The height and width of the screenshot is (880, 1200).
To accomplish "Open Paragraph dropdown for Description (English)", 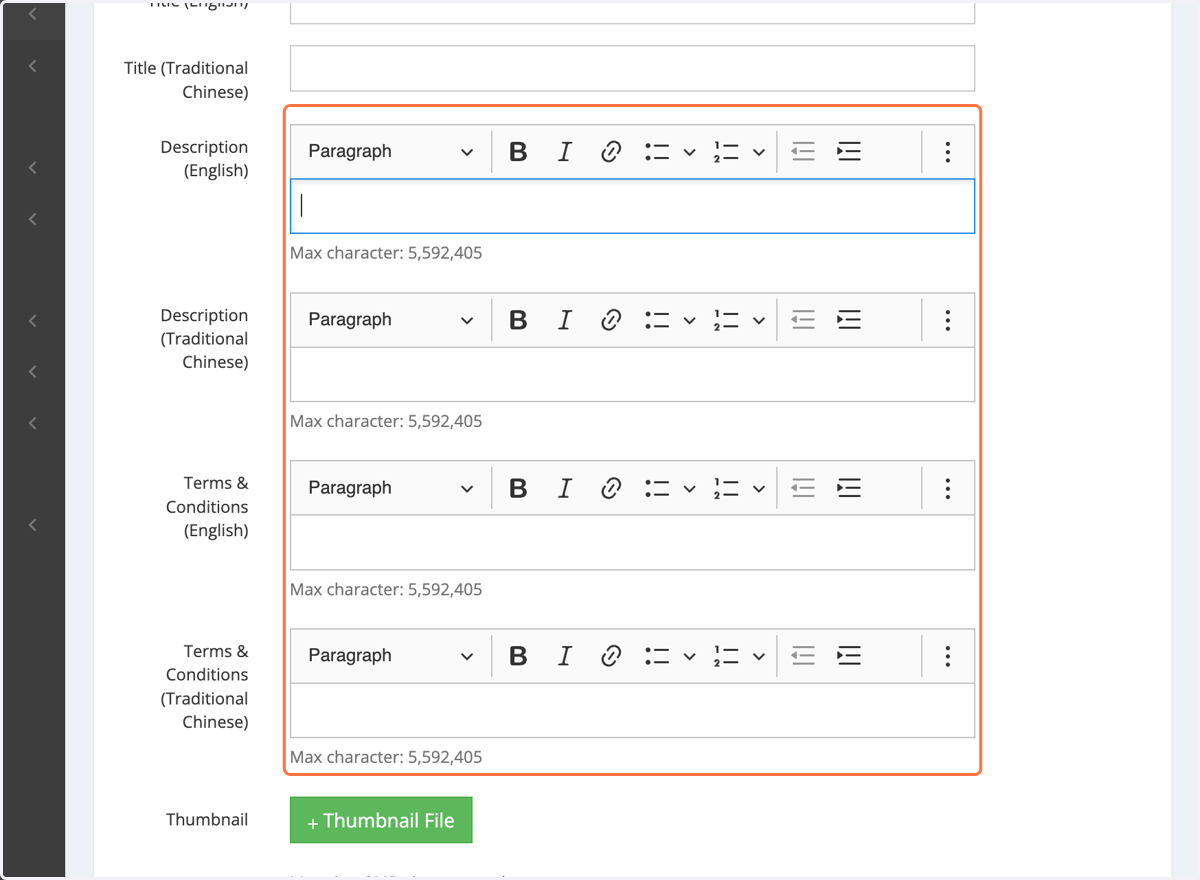I will [x=391, y=152].
